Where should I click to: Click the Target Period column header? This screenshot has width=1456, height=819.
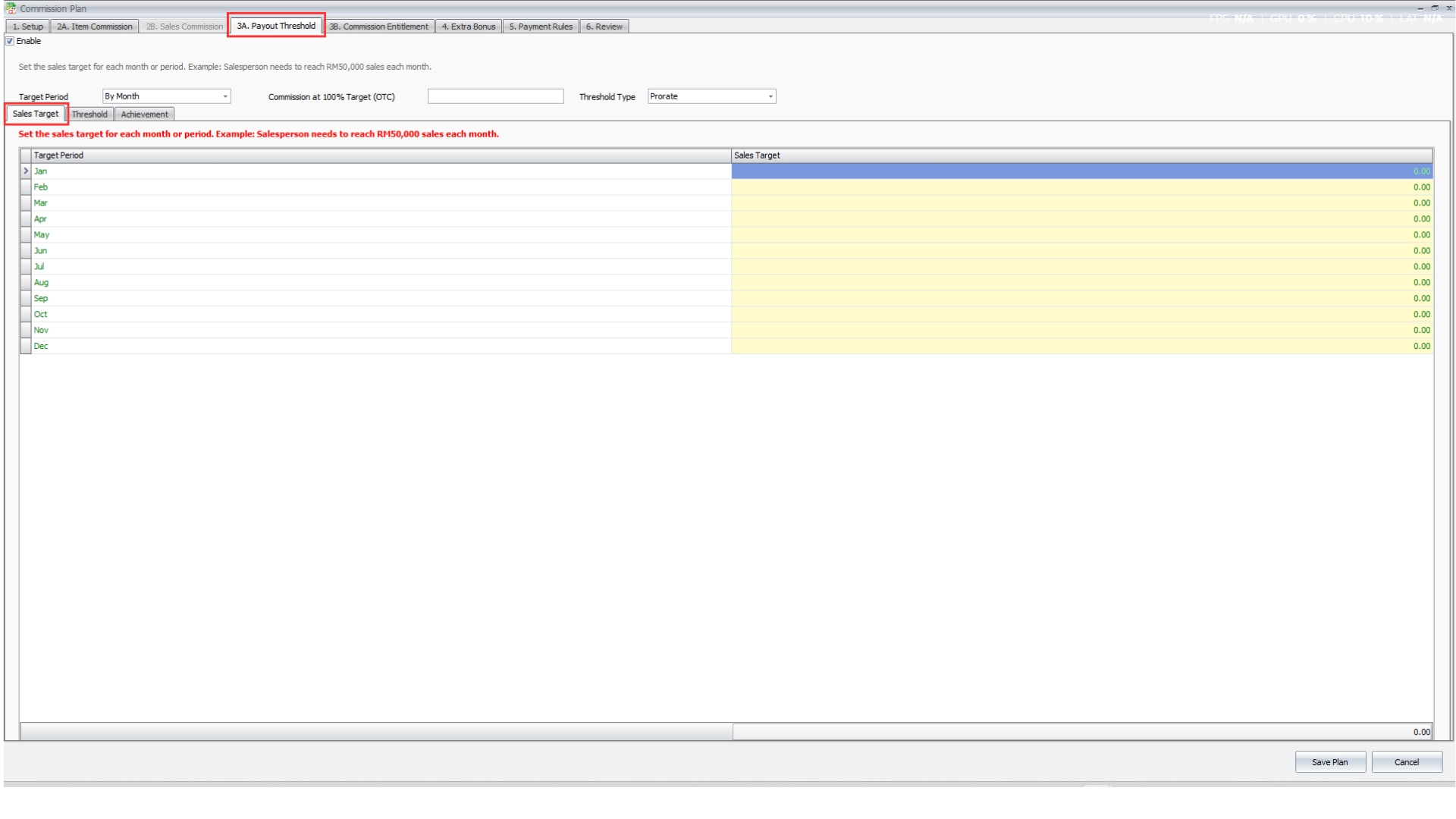[x=381, y=155]
